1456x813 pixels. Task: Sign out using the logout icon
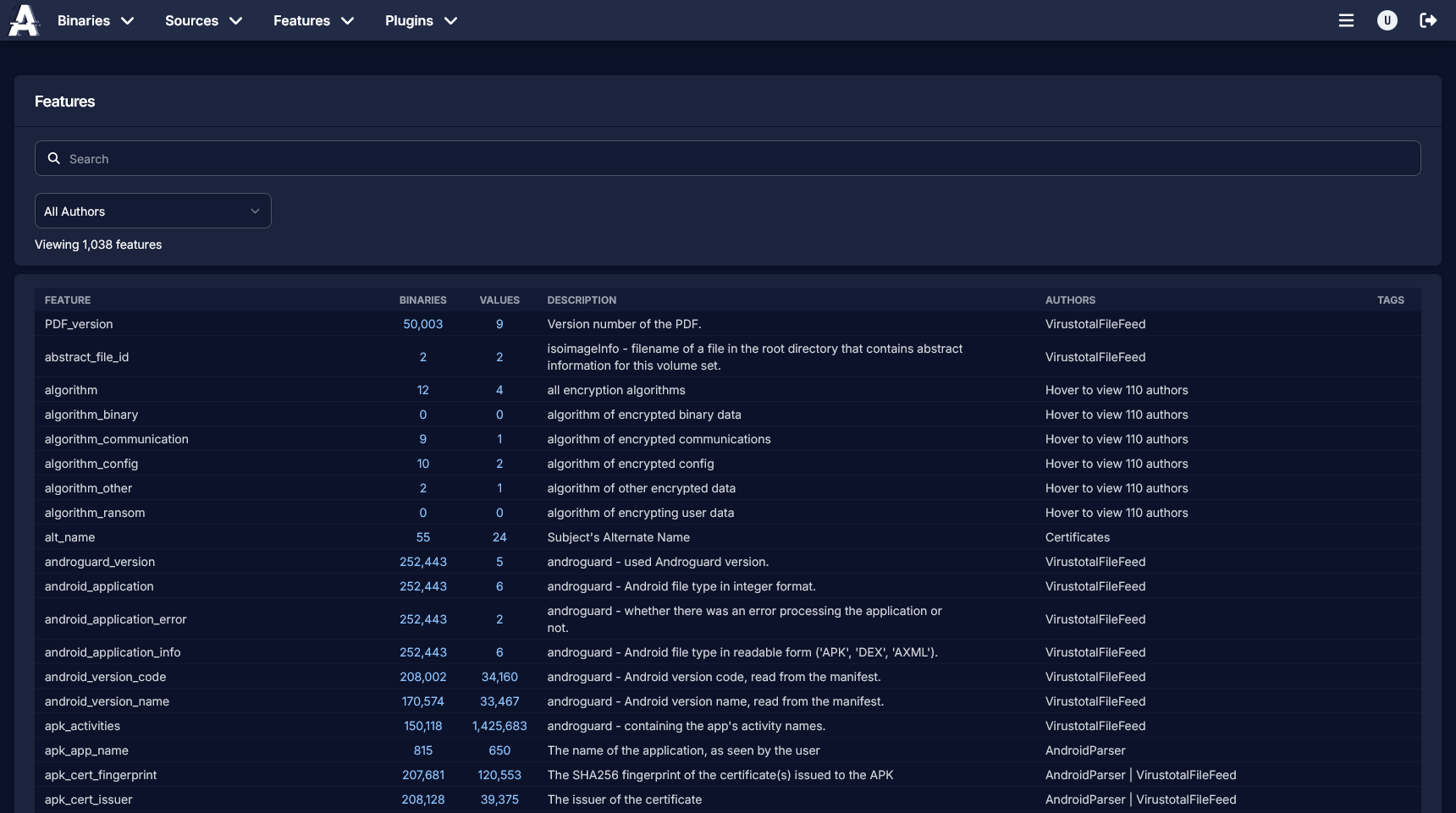(1428, 20)
